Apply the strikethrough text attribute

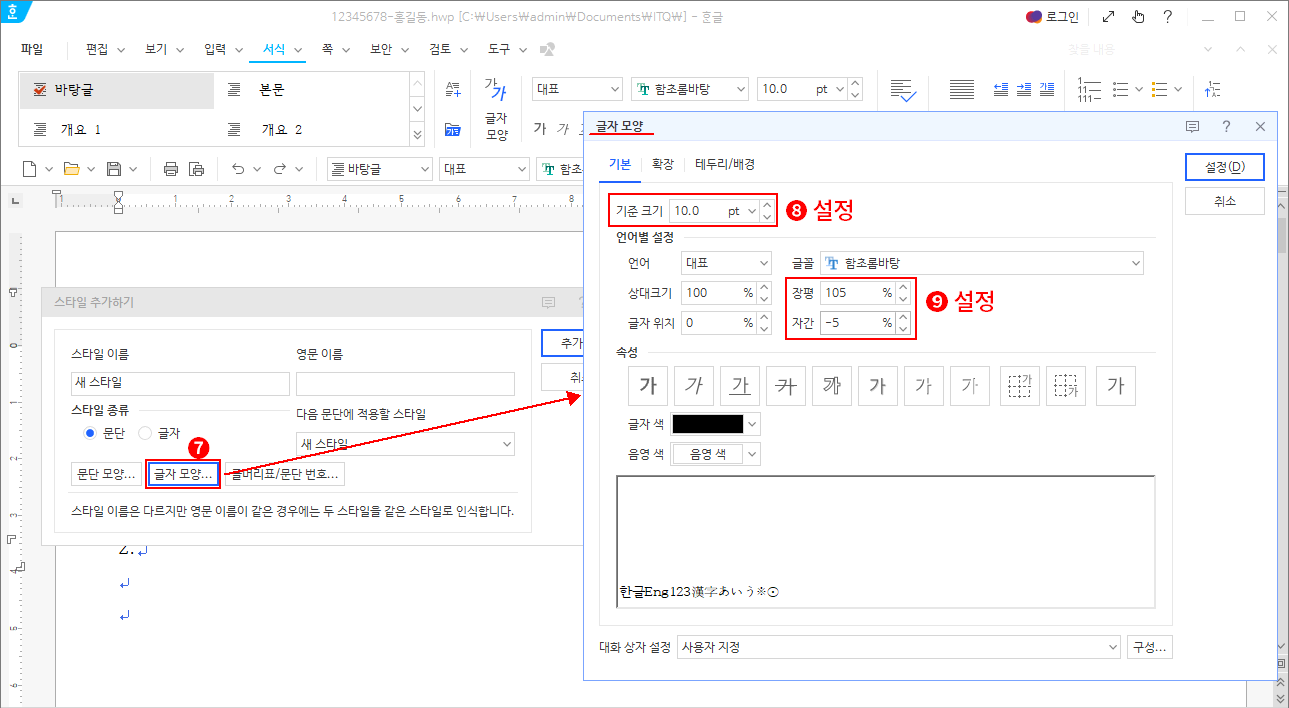click(x=785, y=385)
